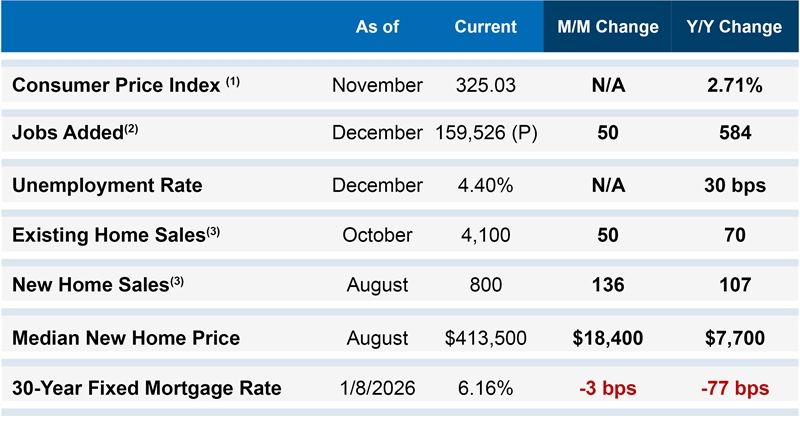Viewport: 800px width, 422px height.
Task: Click the $413,500 median price value
Action: (x=485, y=338)
